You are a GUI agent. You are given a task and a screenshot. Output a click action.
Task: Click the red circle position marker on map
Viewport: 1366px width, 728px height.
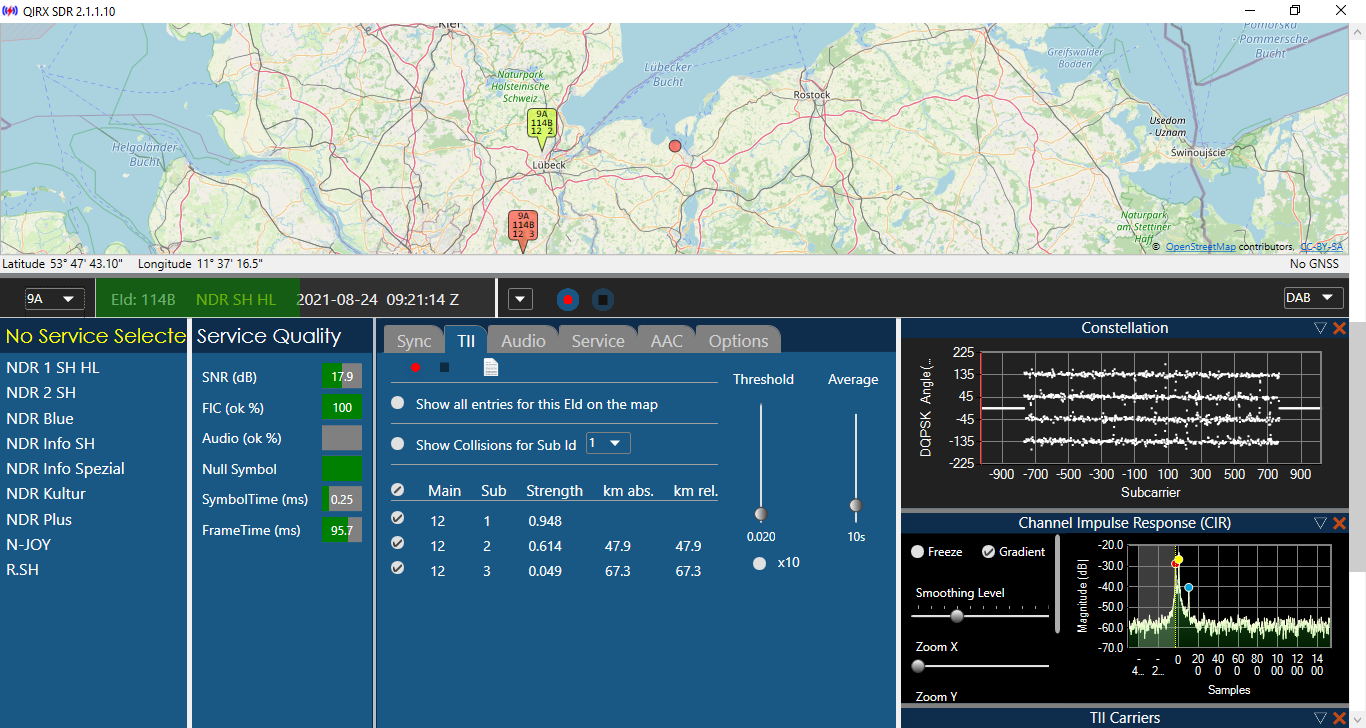coord(675,146)
